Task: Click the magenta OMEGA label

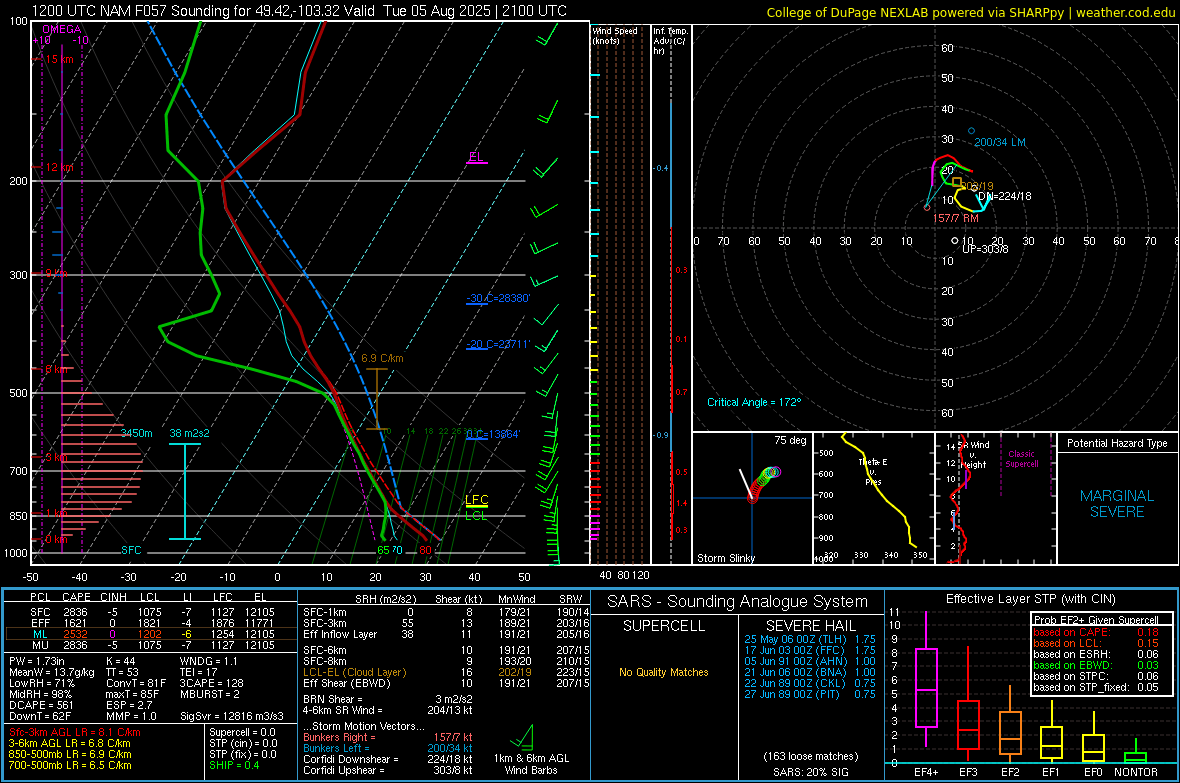Action: coord(62,29)
